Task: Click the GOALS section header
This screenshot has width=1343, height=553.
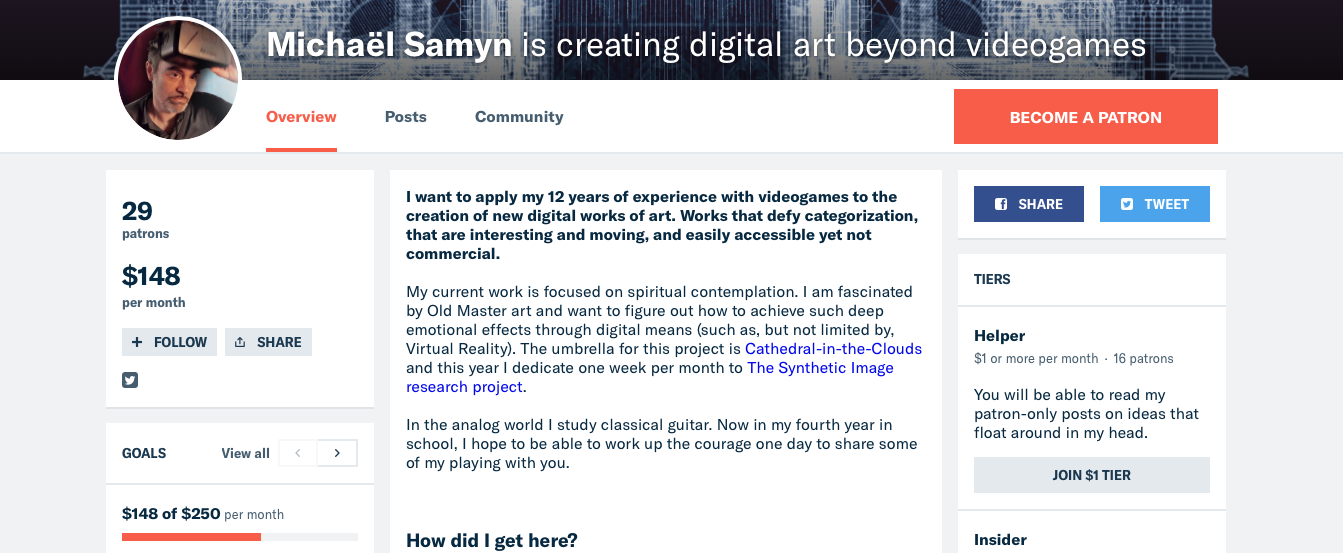Action: 144,453
